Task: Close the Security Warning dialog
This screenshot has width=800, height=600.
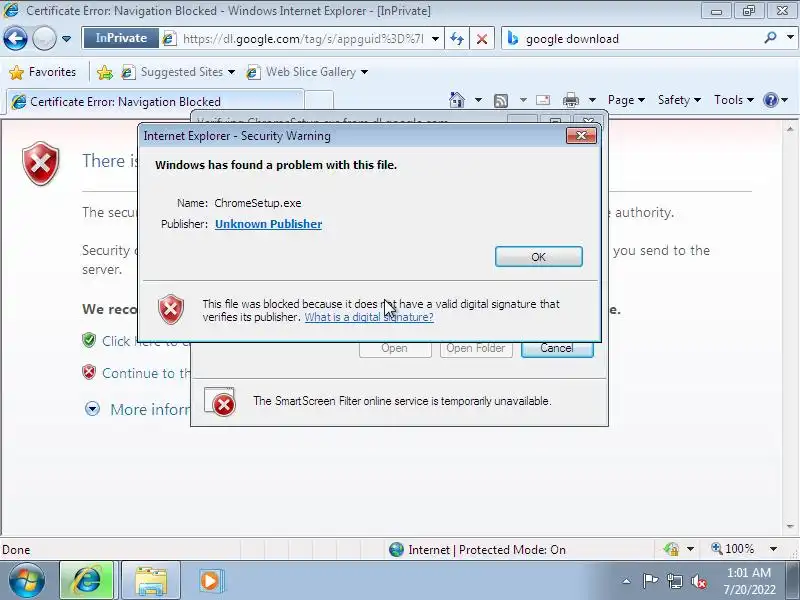Action: (x=581, y=136)
